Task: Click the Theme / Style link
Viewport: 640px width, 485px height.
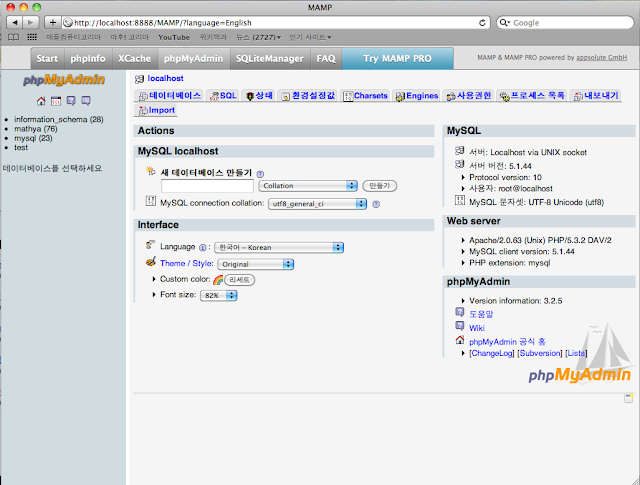Action: tap(187, 263)
